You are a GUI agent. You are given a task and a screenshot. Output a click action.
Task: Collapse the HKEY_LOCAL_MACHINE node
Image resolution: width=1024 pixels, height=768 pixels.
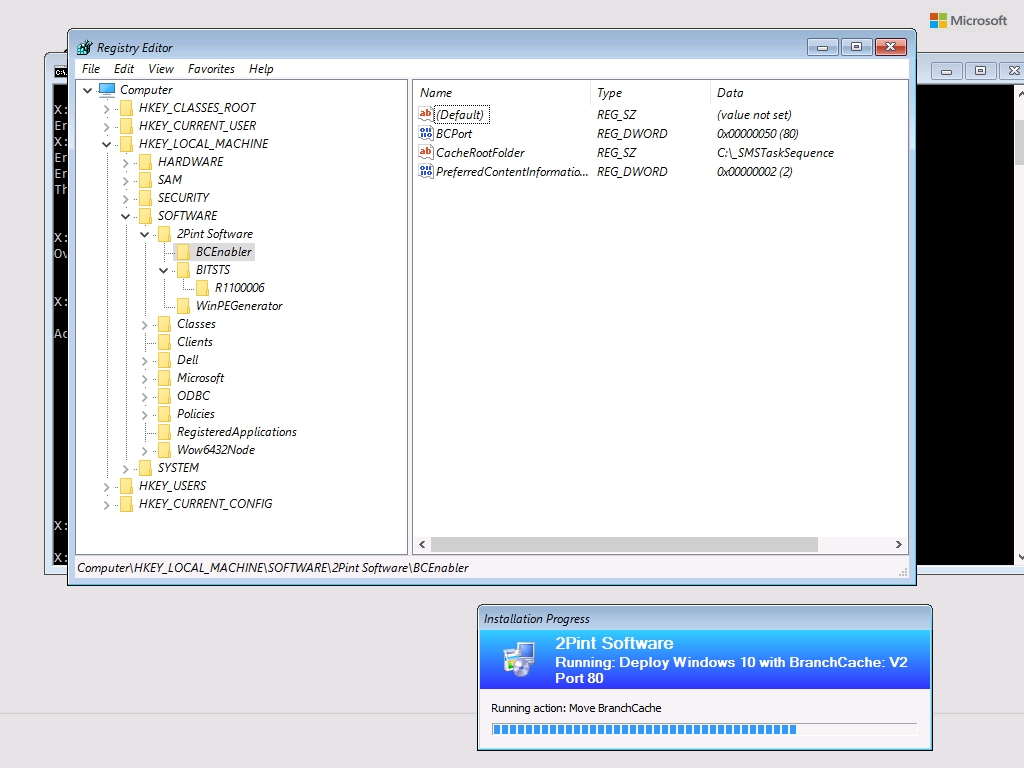tap(107, 144)
